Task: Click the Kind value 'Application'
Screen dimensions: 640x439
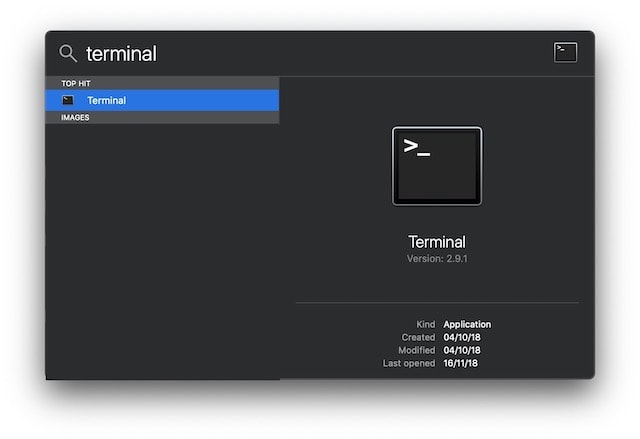Action: 467,324
